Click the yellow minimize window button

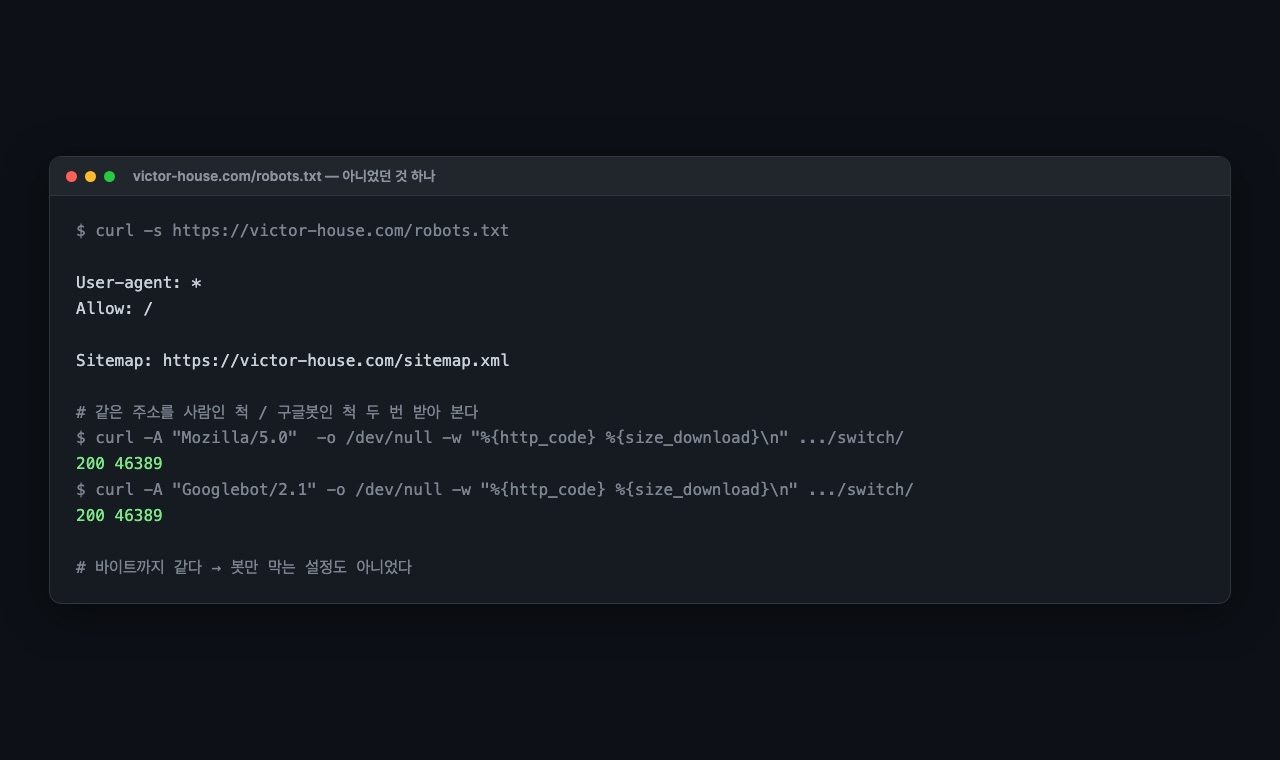[90, 176]
